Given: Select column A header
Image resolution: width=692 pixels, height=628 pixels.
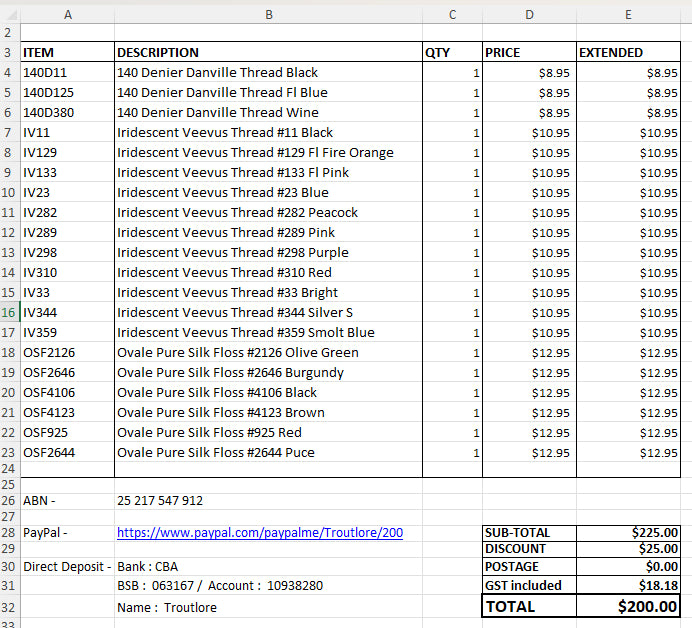Looking at the screenshot, I should [x=68, y=15].
